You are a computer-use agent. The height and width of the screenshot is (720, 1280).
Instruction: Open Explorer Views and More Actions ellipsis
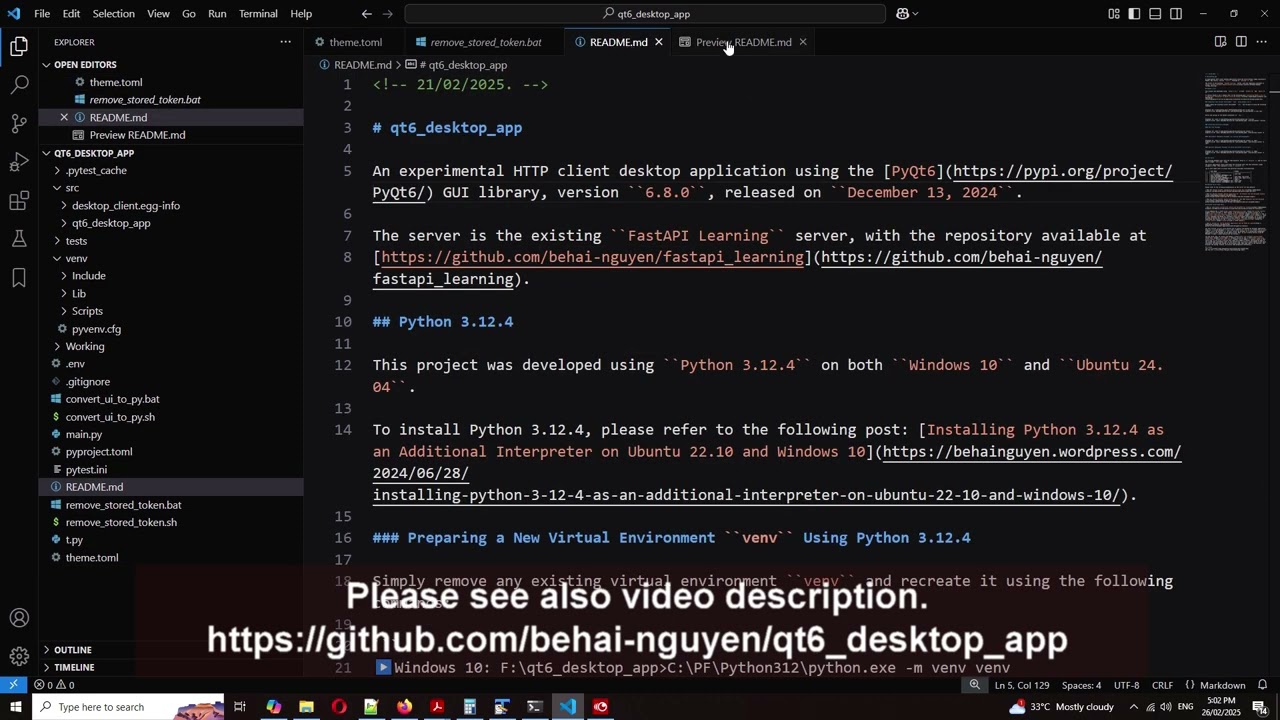285,42
